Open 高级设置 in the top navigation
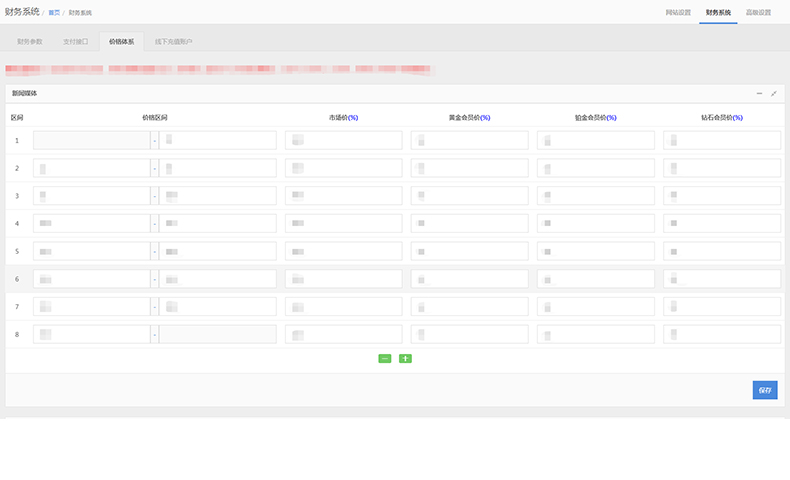This screenshot has height=480, width=790. pos(758,12)
